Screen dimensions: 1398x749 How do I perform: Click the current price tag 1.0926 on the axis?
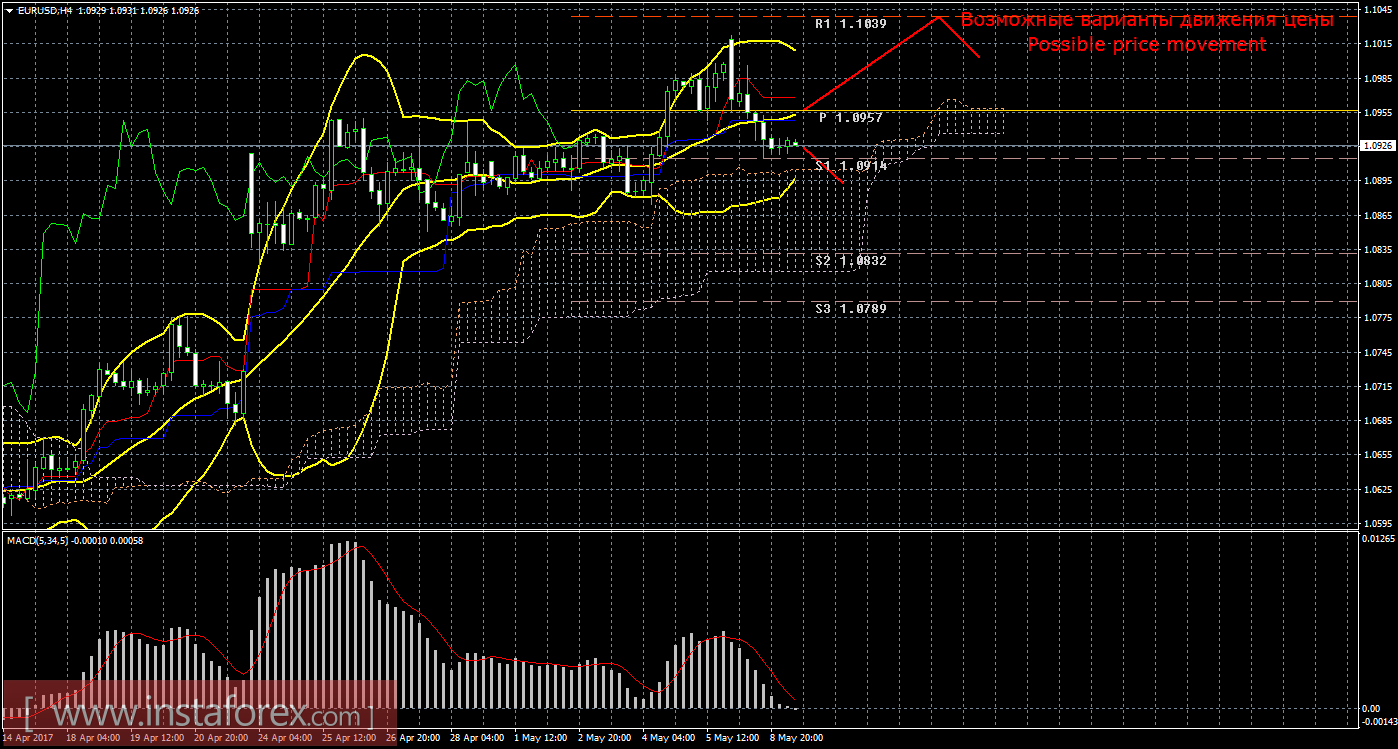click(x=1378, y=146)
